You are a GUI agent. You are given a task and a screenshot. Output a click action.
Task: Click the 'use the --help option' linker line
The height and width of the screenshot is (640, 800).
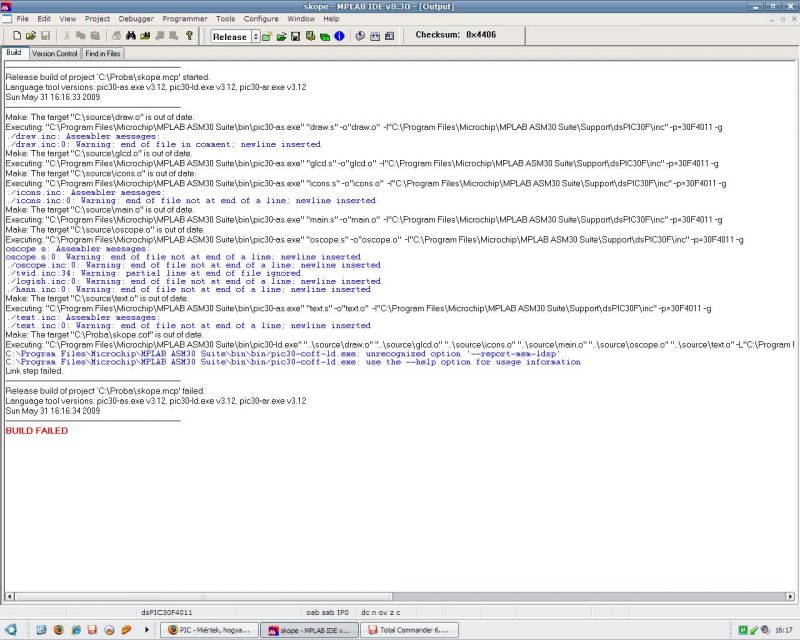[x=293, y=362]
